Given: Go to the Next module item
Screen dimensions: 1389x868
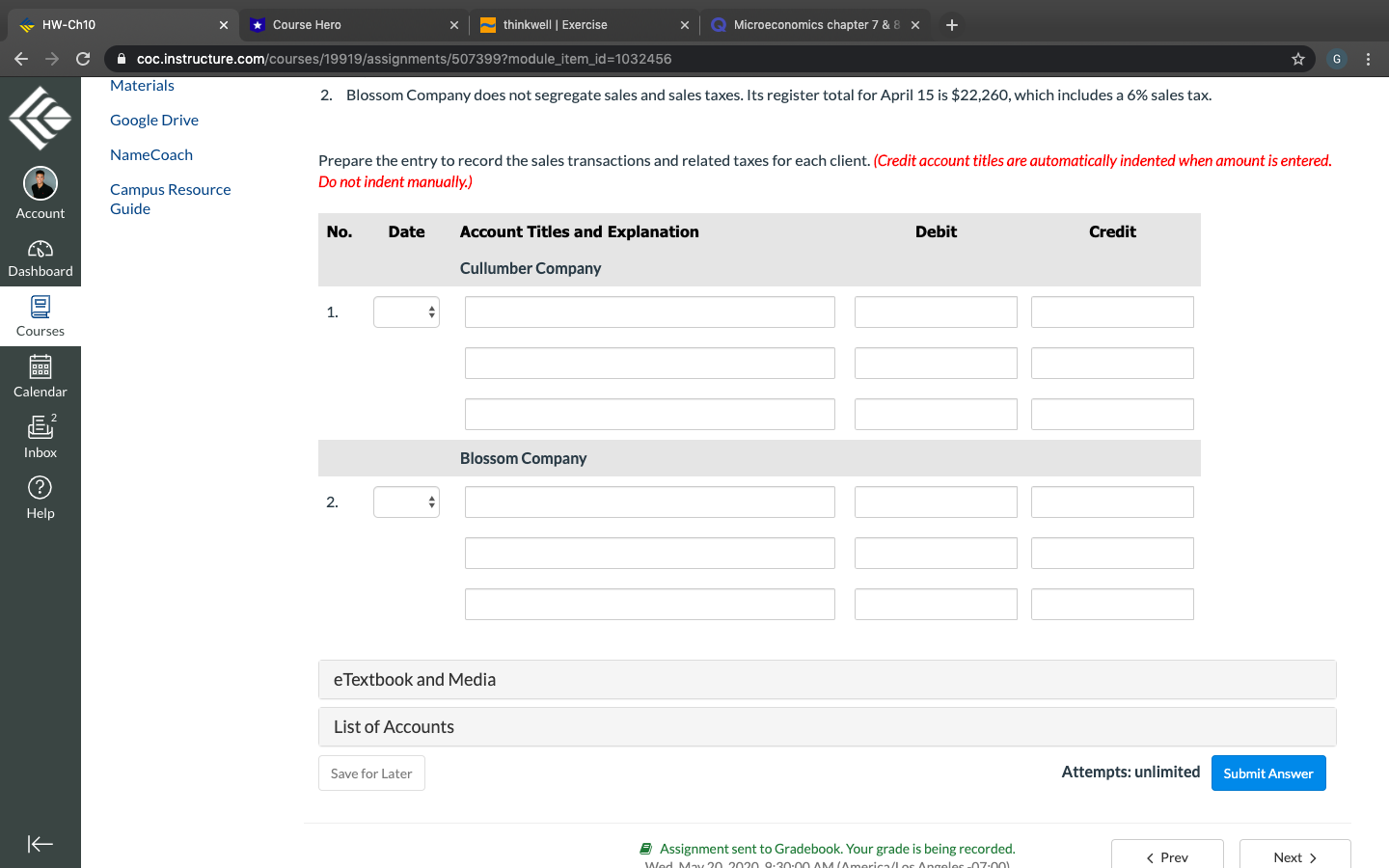Looking at the screenshot, I should (x=1294, y=856).
